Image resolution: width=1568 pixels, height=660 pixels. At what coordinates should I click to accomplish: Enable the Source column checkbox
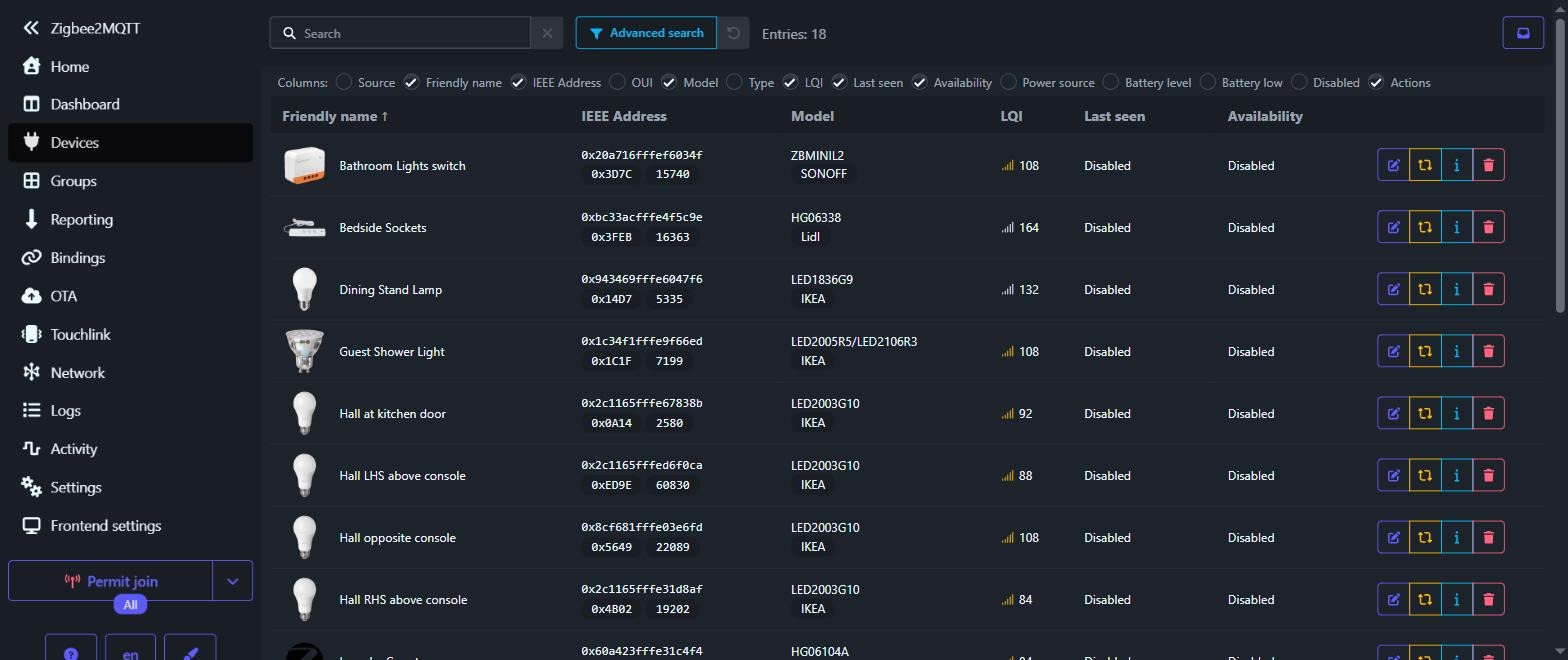(x=344, y=82)
